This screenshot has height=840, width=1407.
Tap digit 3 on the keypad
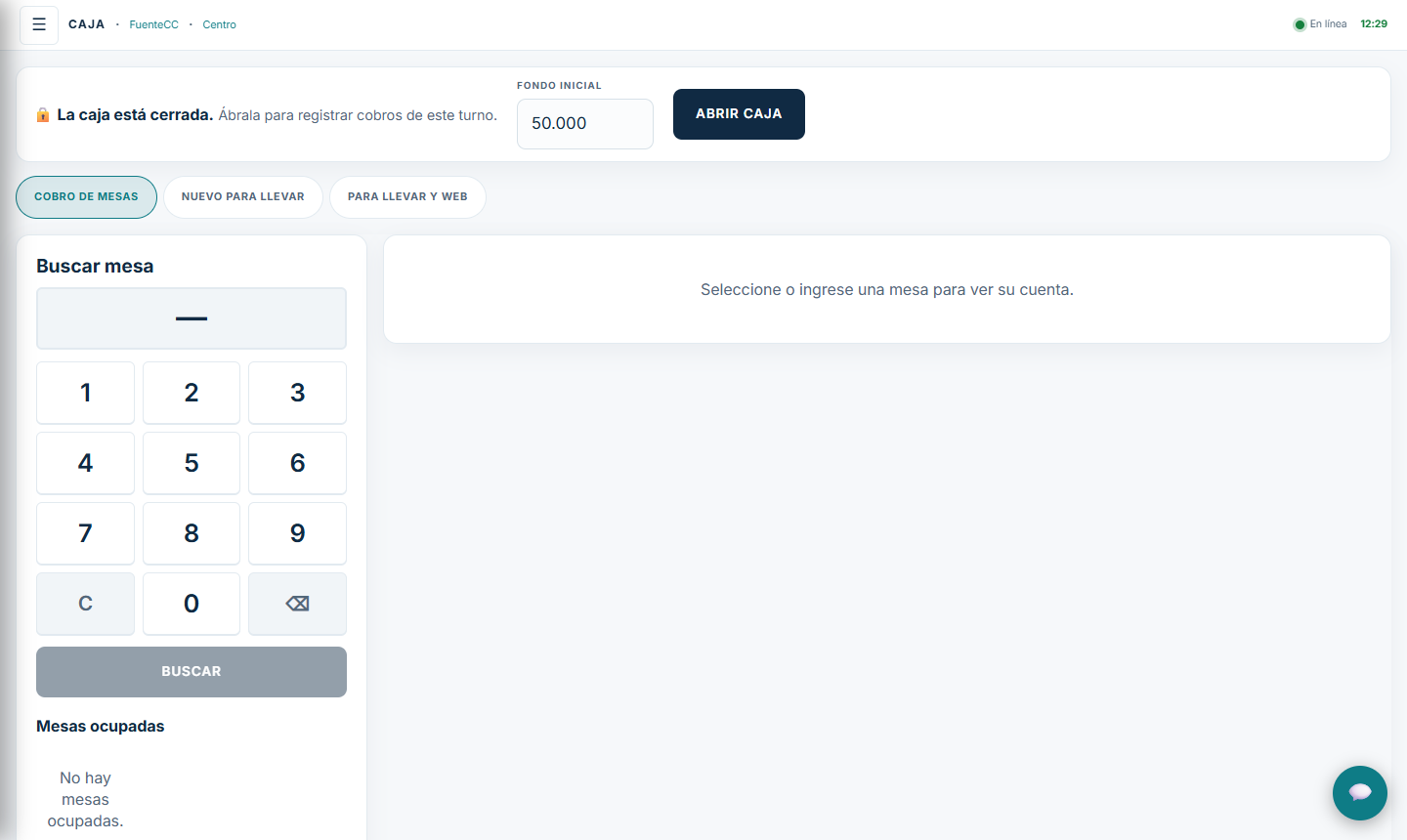point(297,393)
